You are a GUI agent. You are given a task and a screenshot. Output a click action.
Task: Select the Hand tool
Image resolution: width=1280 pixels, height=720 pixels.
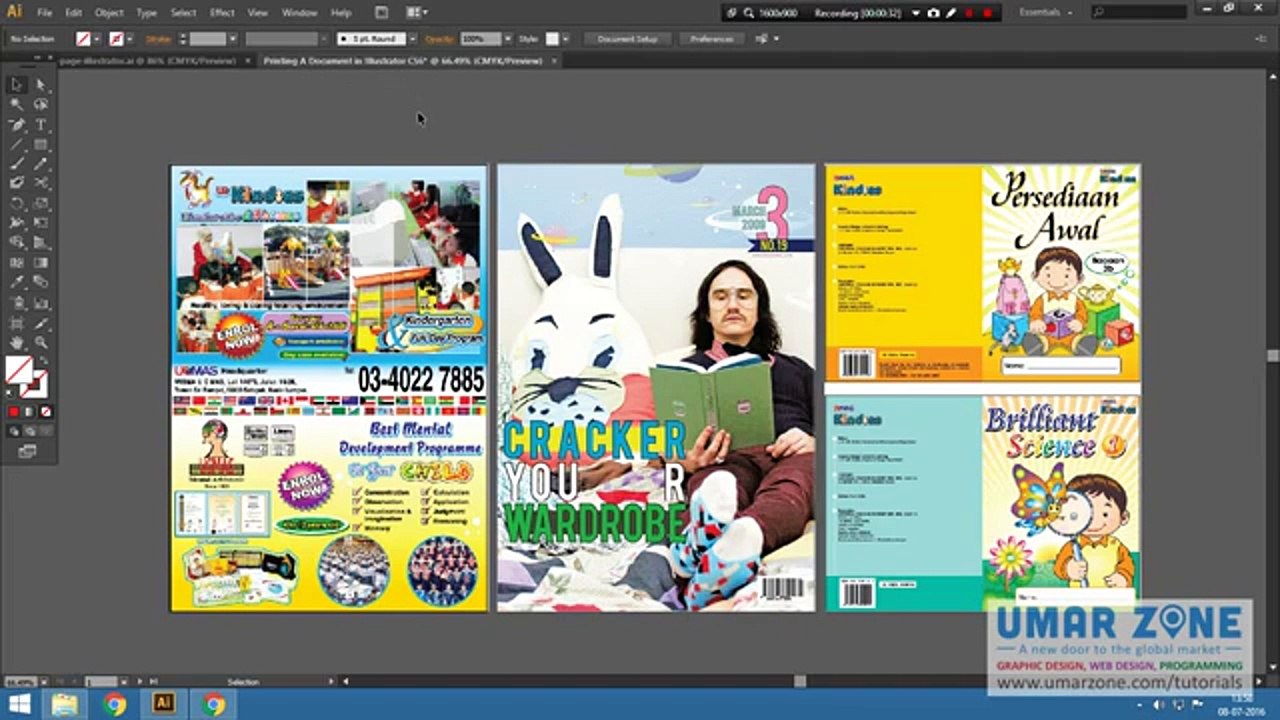pyautogui.click(x=17, y=342)
